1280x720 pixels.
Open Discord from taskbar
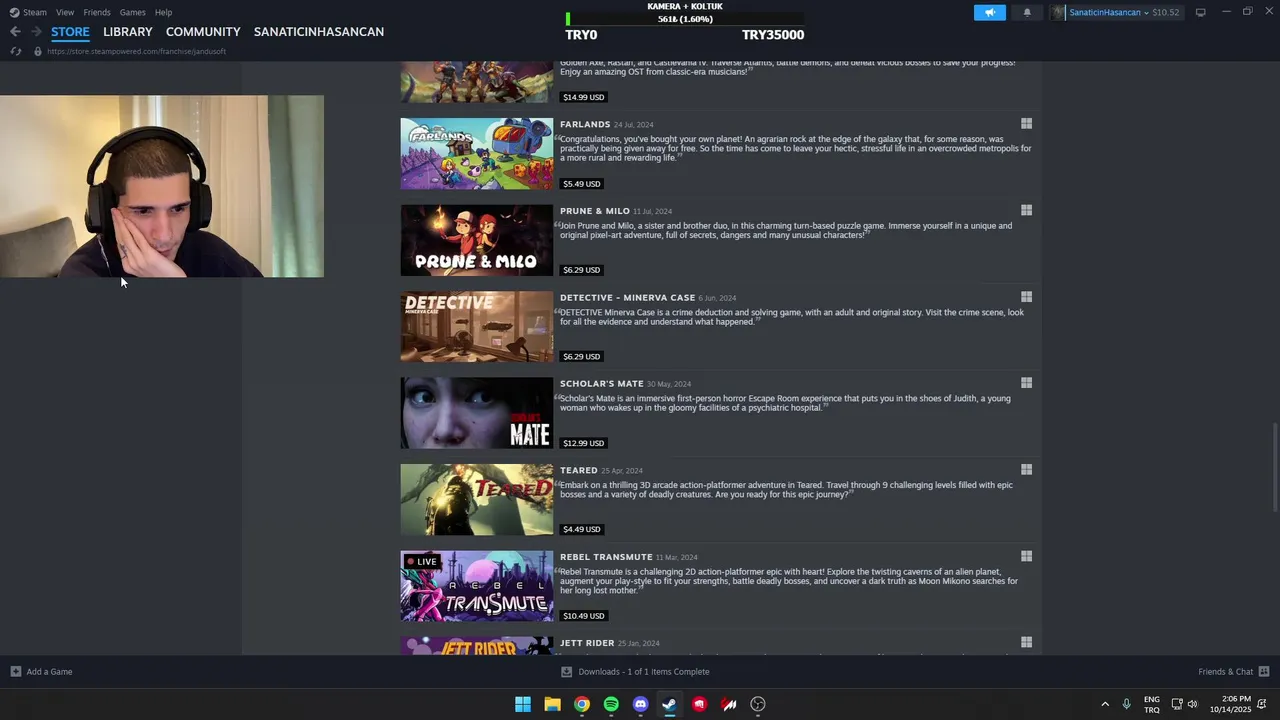(x=641, y=704)
